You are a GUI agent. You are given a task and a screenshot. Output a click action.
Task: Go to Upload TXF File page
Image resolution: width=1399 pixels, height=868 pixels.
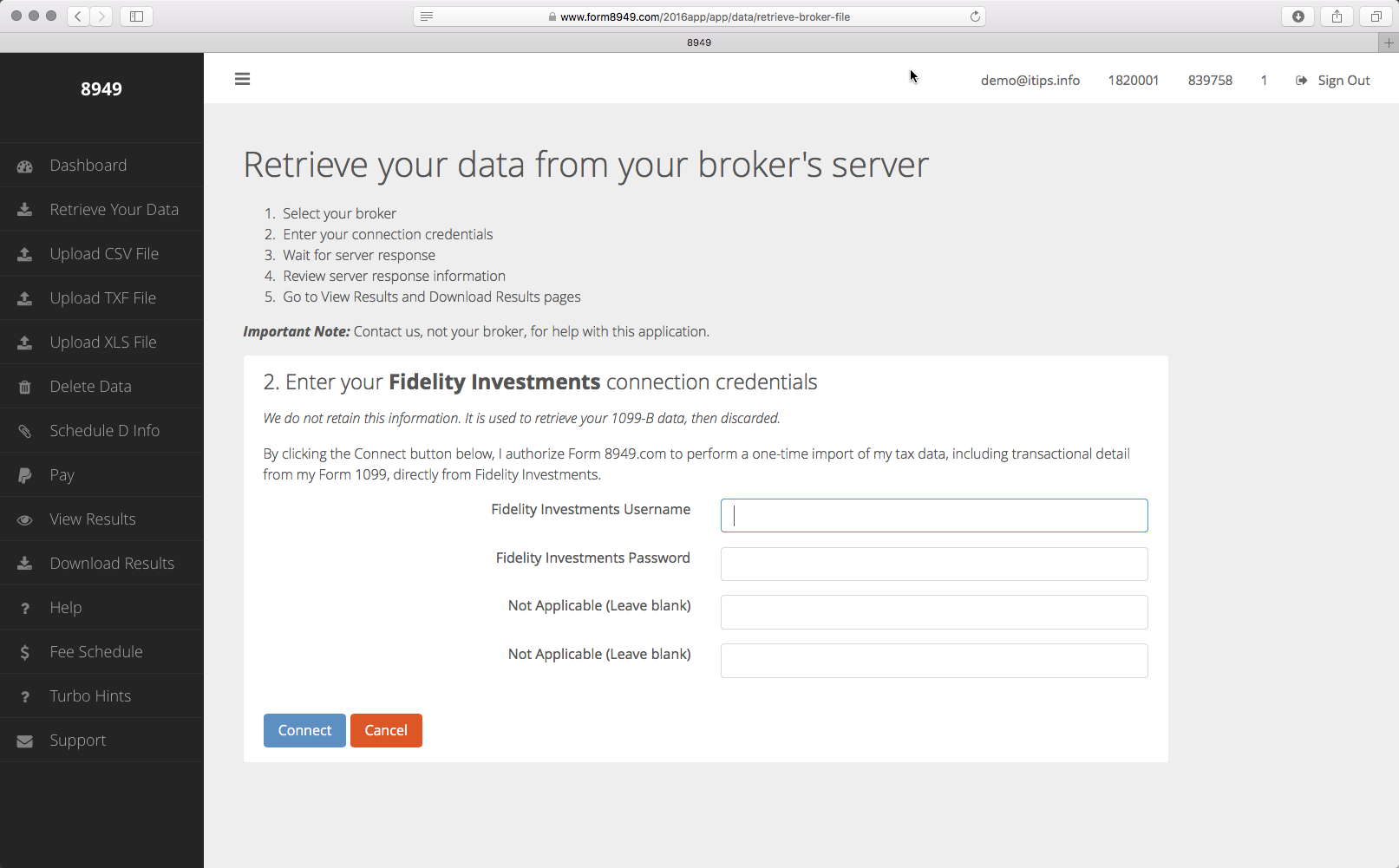[101, 298]
